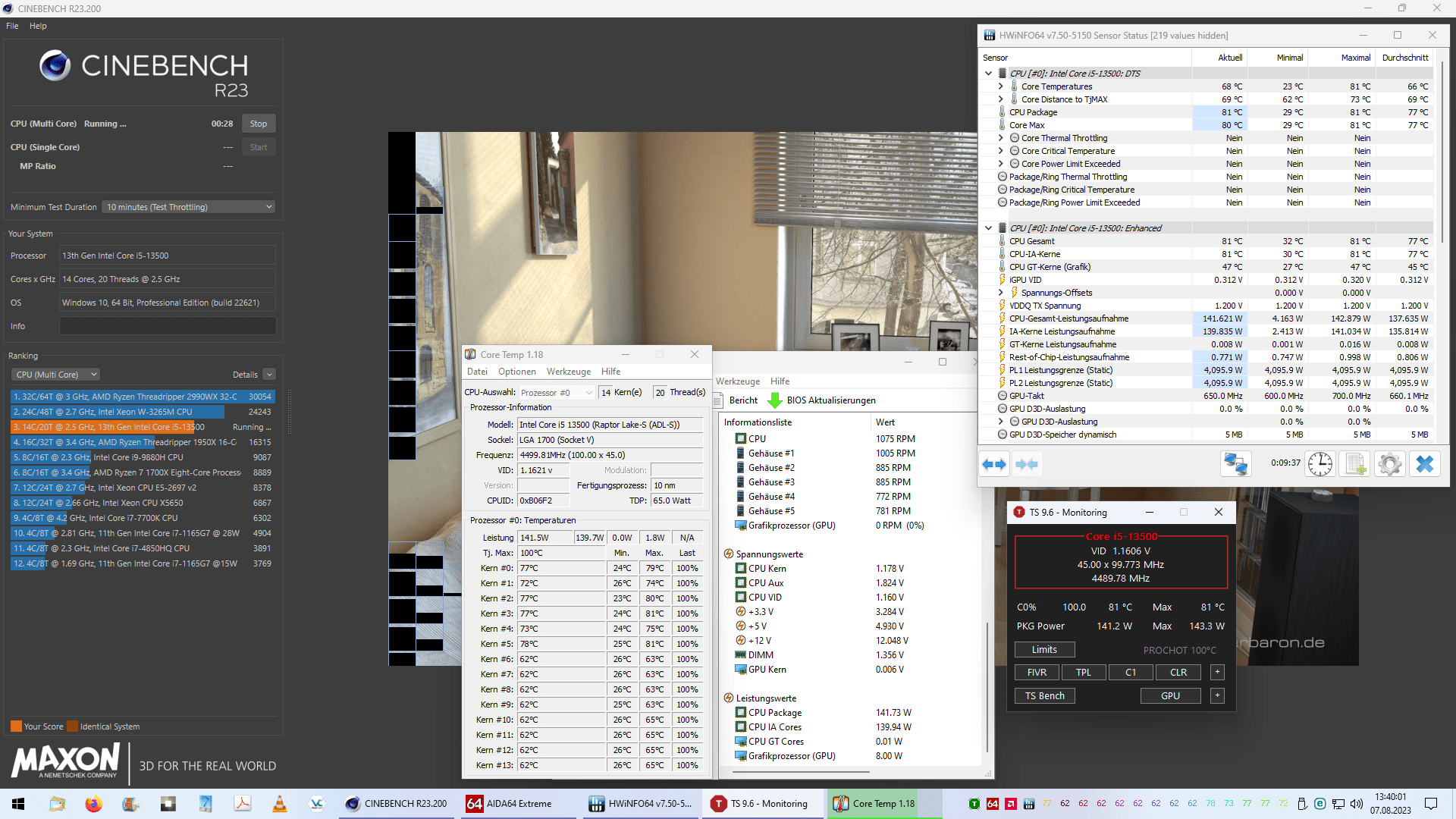Expand GPU D3D-Auslastung row in HWiNFO

(x=1000, y=422)
